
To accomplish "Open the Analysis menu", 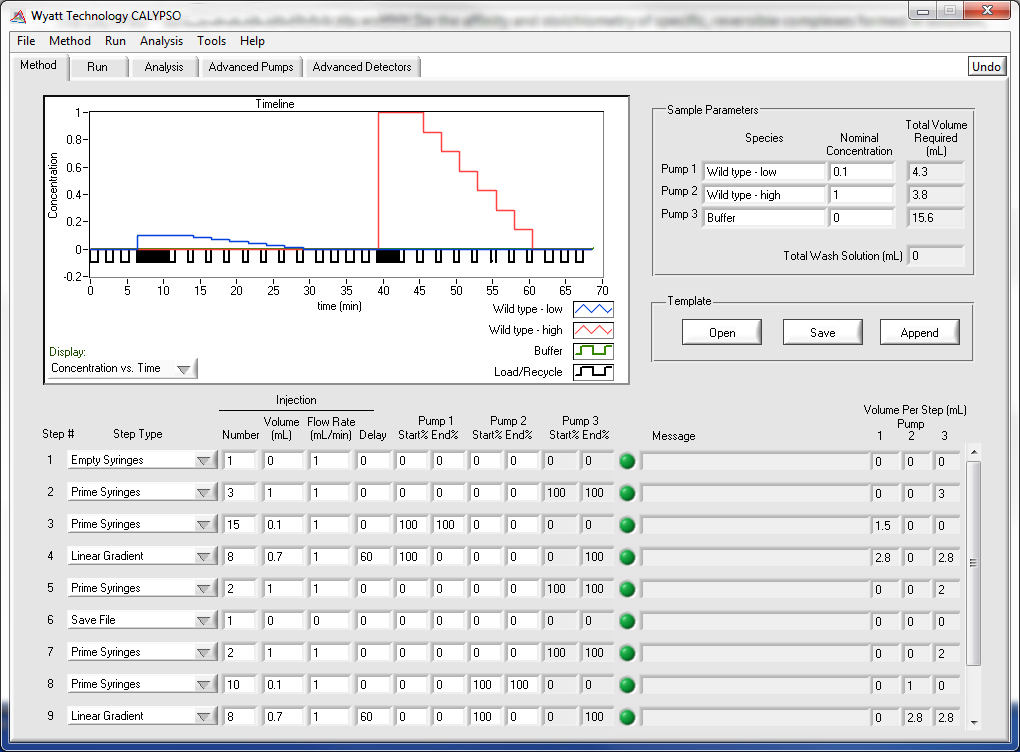I will point(161,41).
